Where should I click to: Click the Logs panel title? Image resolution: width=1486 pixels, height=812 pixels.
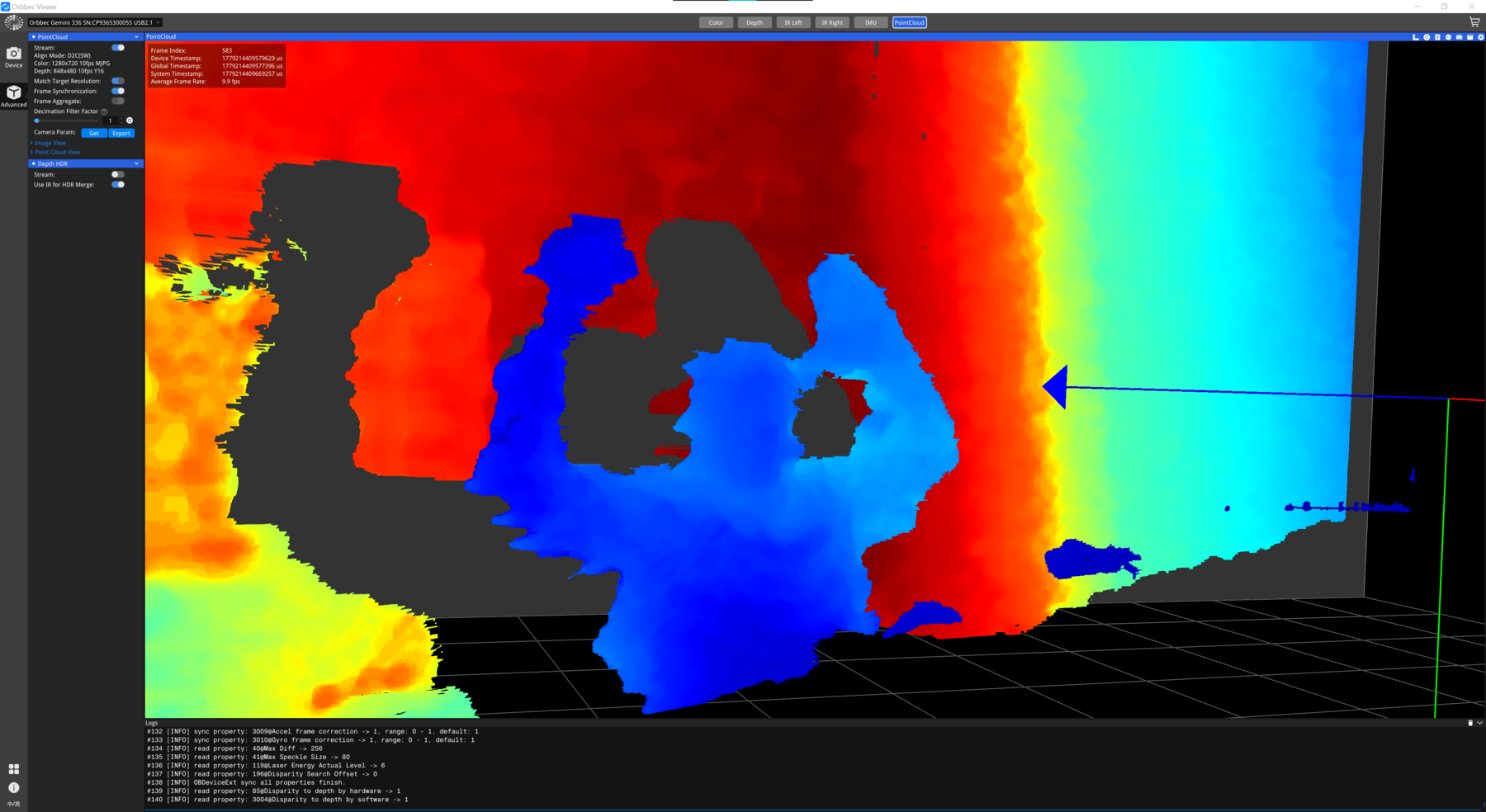point(152,723)
